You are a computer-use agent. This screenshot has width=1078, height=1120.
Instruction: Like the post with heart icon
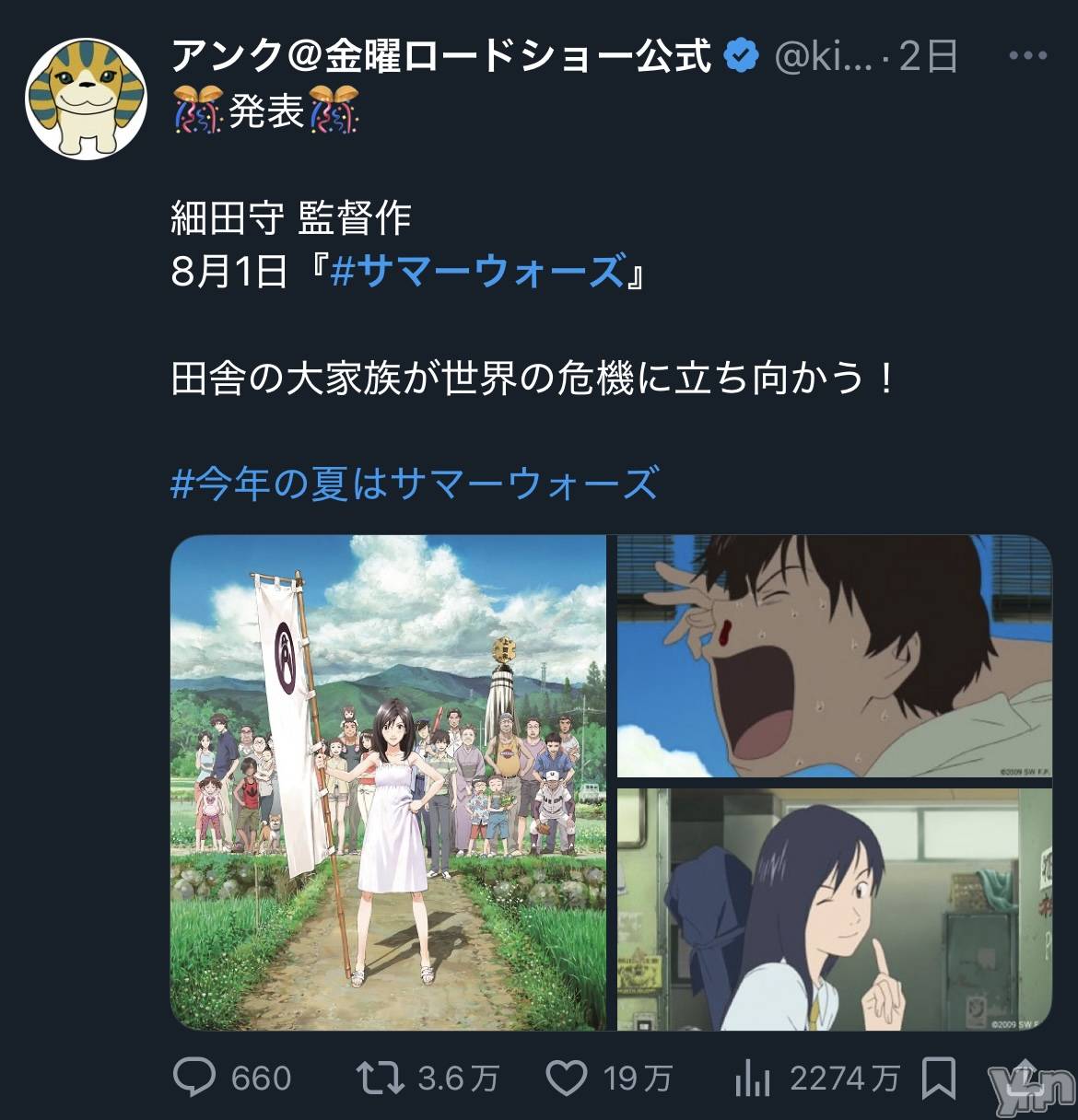[x=567, y=1078]
